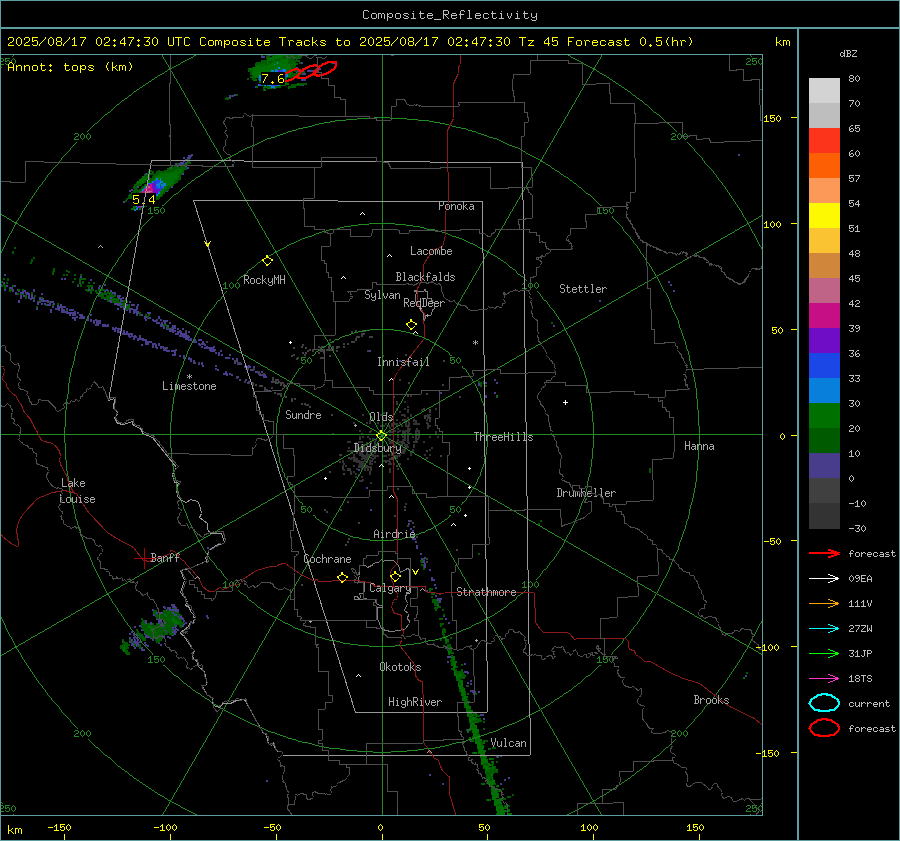Click the Strathmore city label

click(486, 592)
